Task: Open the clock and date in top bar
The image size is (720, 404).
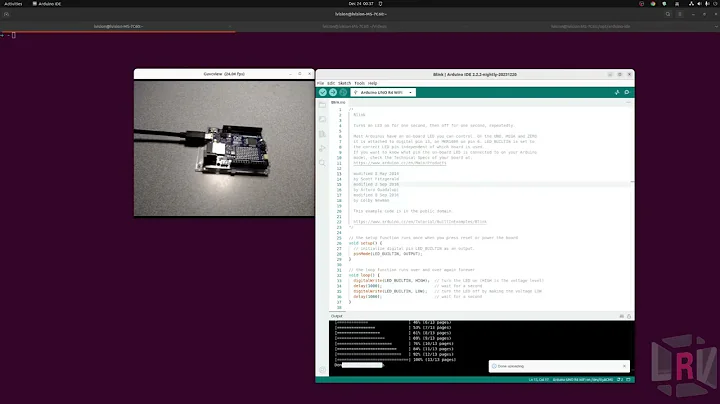Action: [361, 4]
